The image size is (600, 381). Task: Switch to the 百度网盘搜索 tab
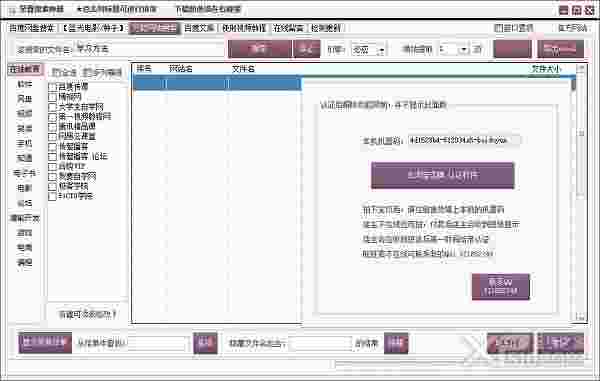pyautogui.click(x=33, y=28)
